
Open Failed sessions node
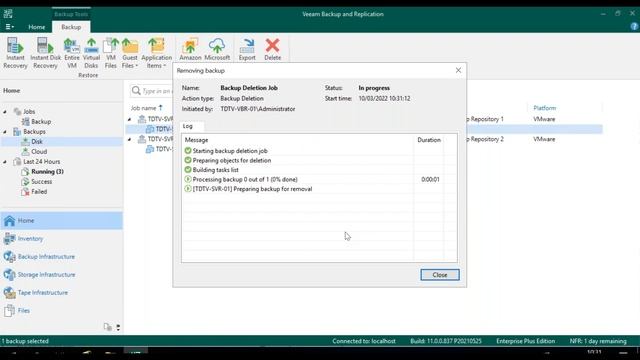(39, 191)
